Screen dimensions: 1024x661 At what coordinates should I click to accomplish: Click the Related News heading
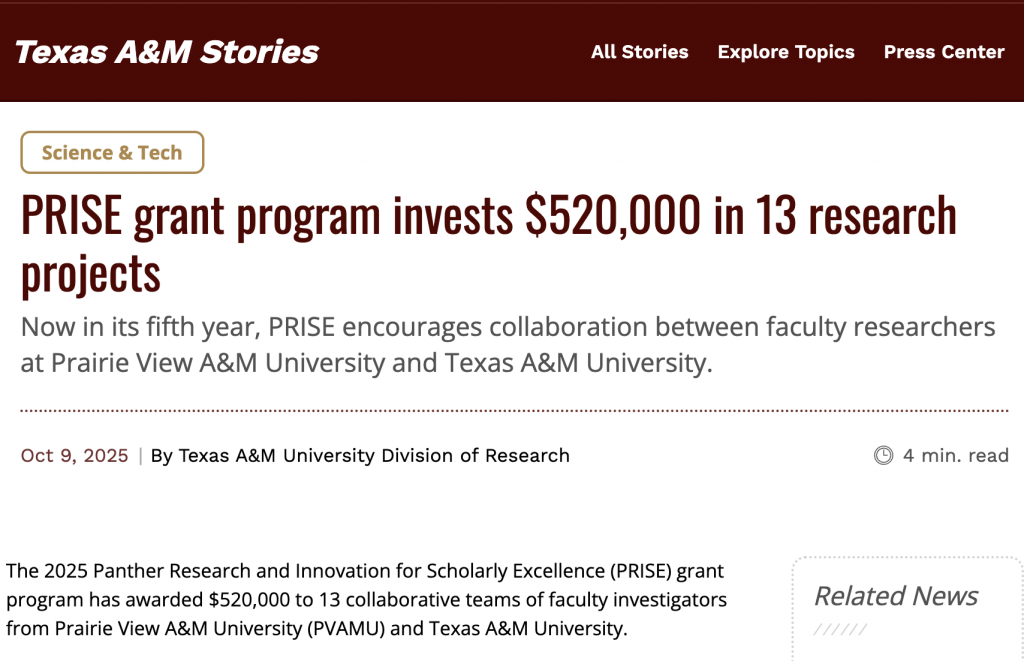tap(896, 596)
